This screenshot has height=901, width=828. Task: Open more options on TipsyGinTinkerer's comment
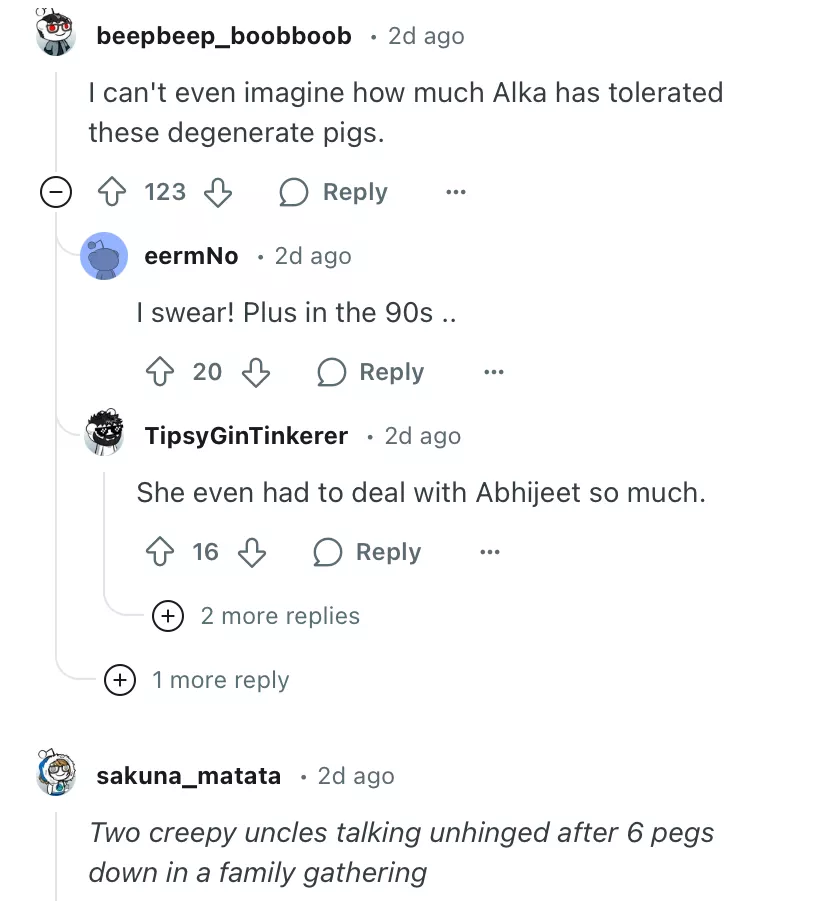tap(488, 552)
